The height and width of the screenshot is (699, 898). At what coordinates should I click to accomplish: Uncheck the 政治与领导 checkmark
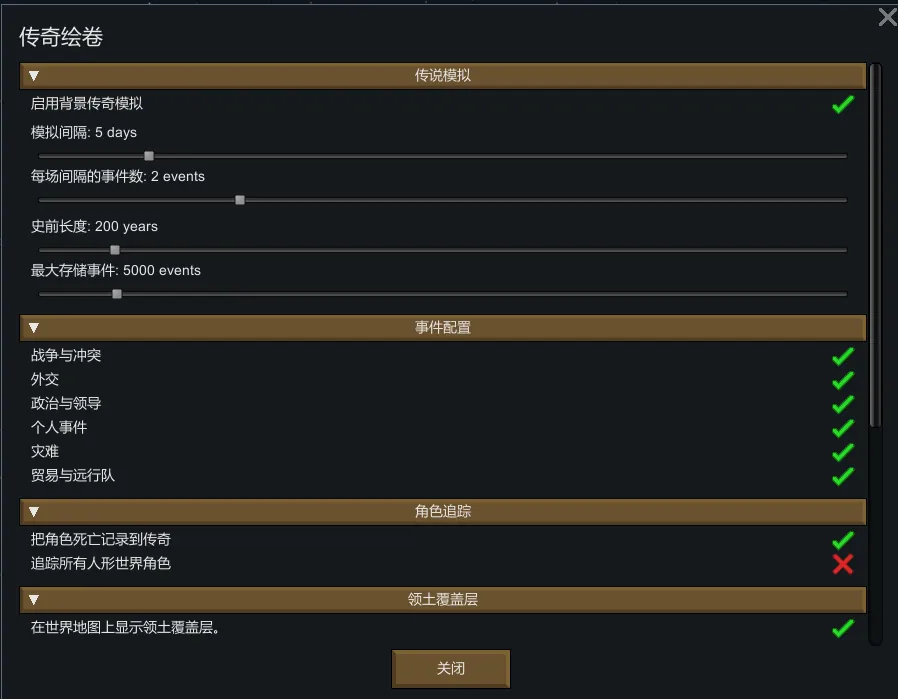point(843,404)
